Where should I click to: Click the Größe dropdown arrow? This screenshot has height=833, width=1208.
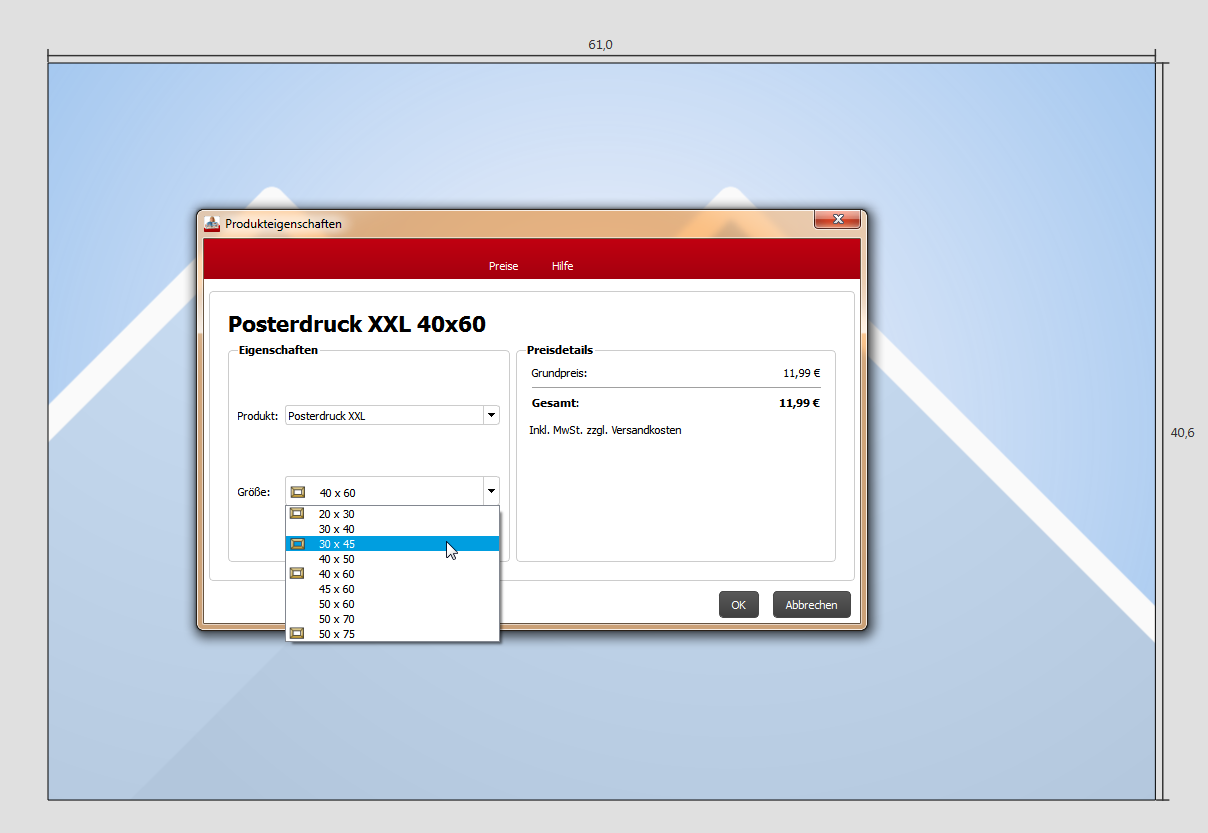click(491, 491)
